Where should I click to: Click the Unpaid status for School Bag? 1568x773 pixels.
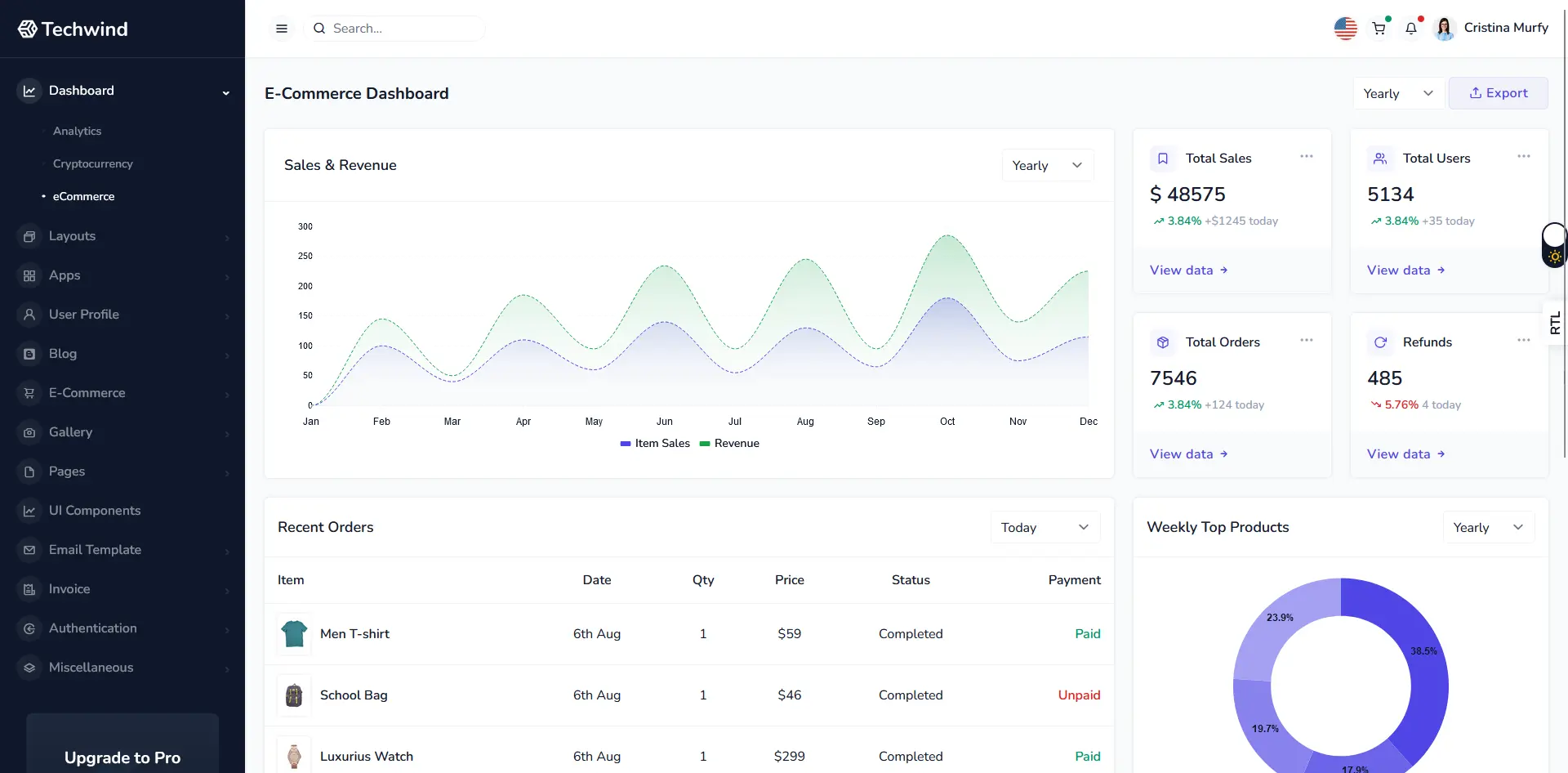pos(1079,695)
